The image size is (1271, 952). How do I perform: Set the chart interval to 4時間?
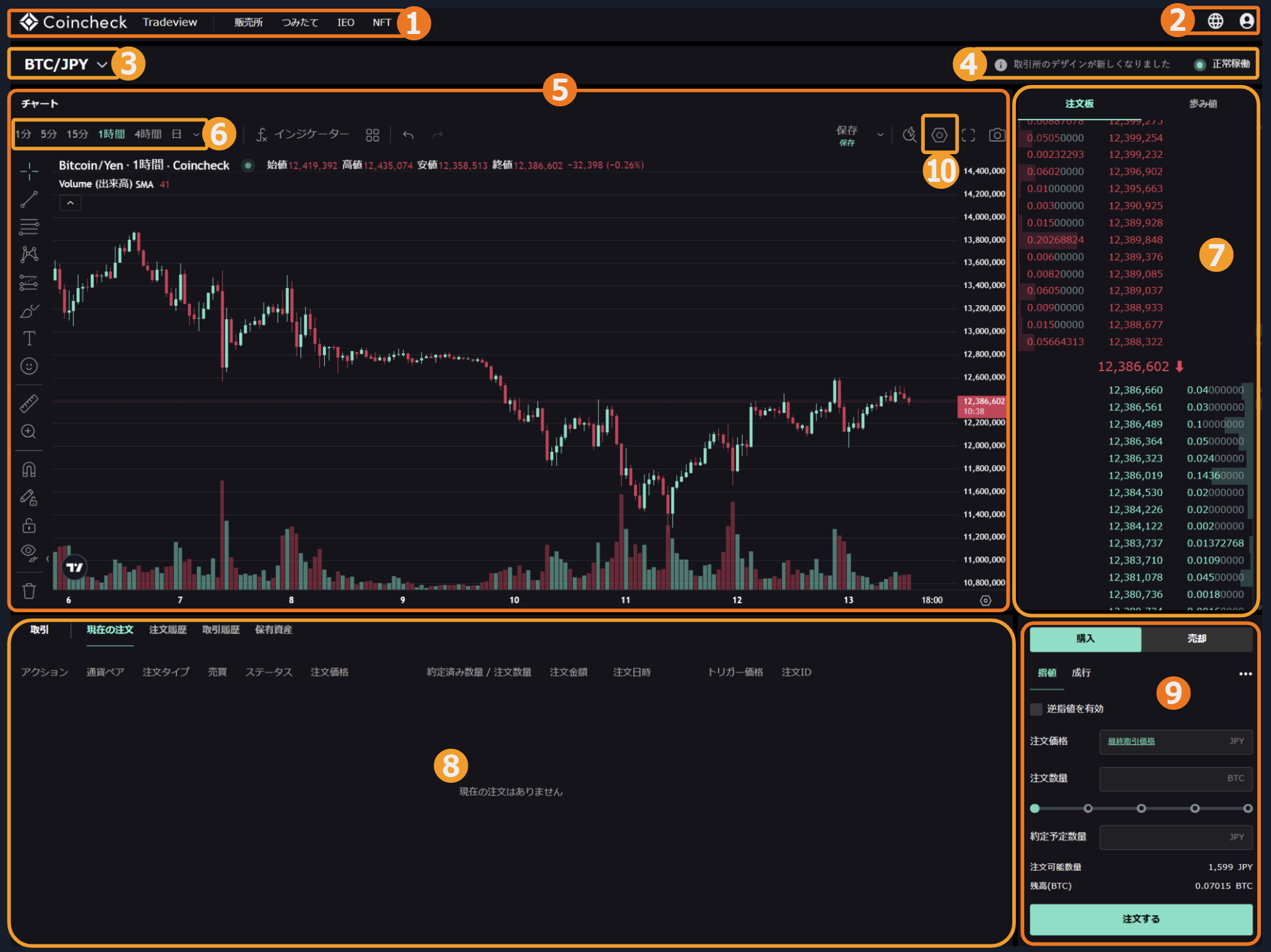coord(148,134)
